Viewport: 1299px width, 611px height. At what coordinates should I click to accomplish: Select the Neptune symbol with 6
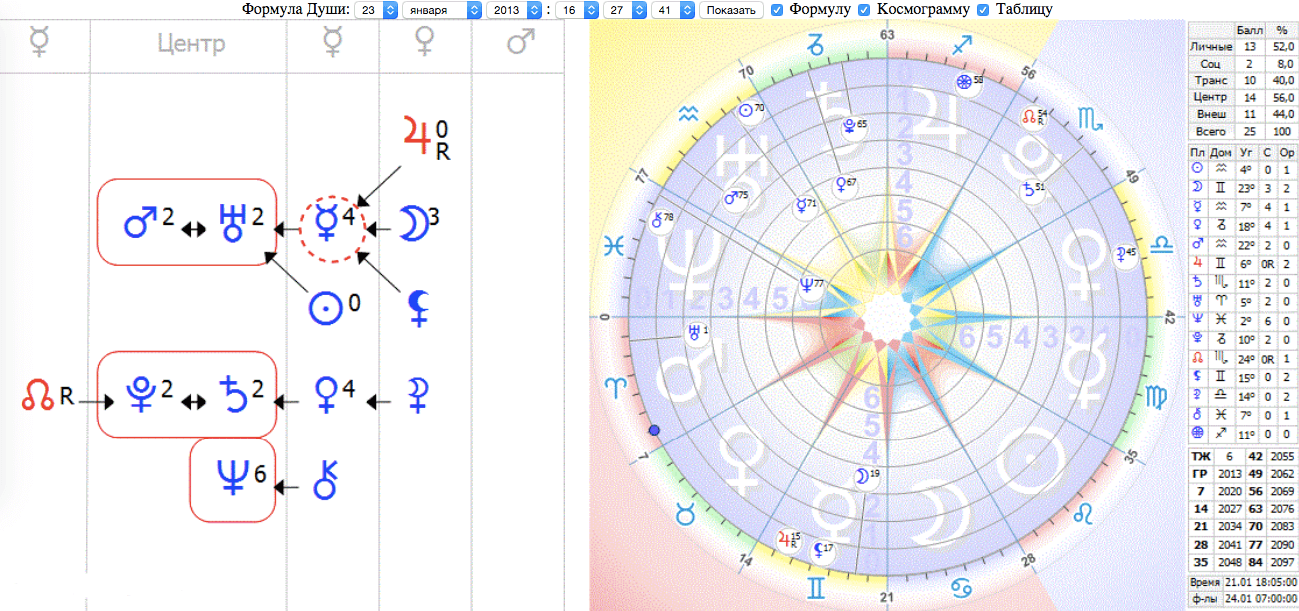(231, 480)
